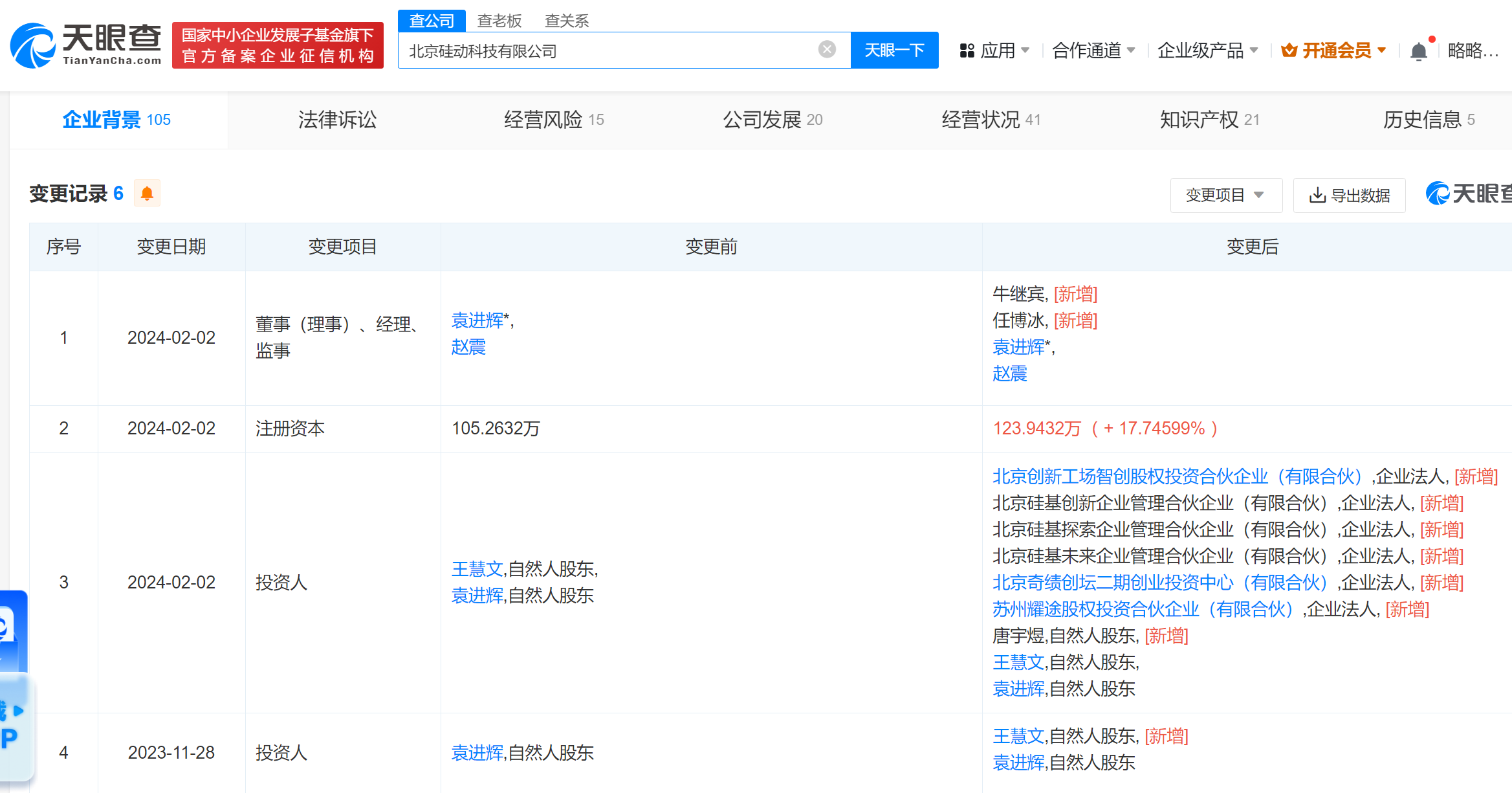Click the 变更日期 column header
This screenshot has height=793, width=1512.
[171, 247]
